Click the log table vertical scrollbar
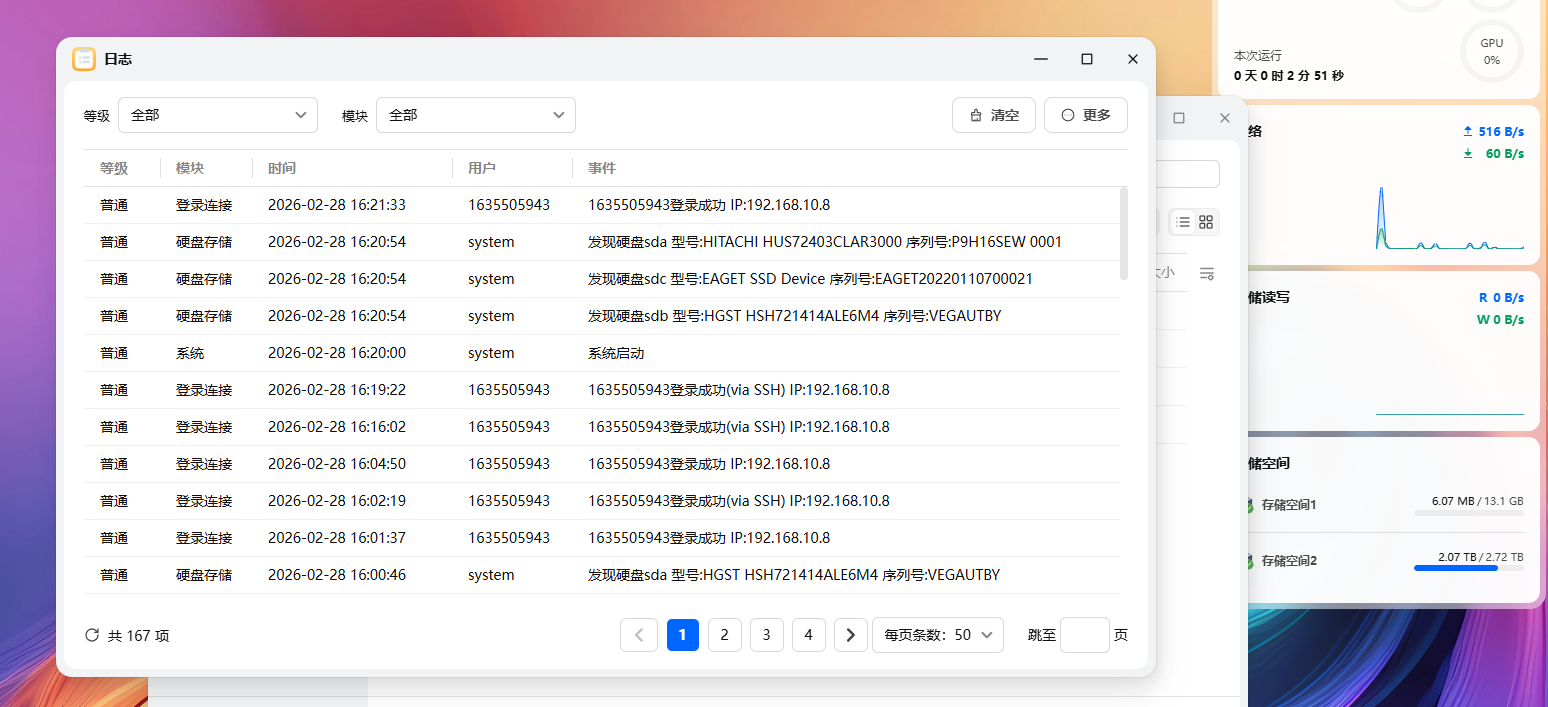The width and height of the screenshot is (1548, 707). 1124,232
